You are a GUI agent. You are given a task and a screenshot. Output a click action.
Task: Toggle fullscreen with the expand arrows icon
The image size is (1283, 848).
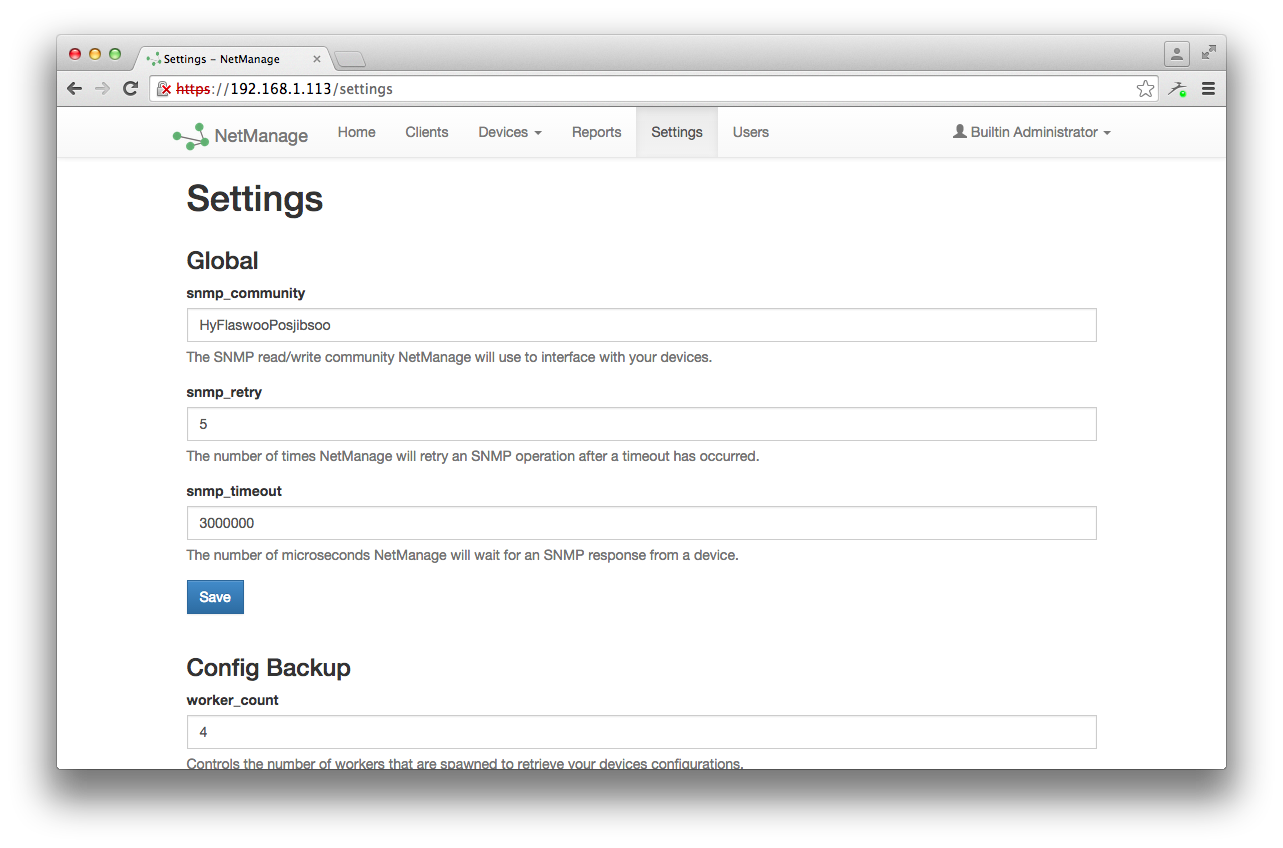1209,52
